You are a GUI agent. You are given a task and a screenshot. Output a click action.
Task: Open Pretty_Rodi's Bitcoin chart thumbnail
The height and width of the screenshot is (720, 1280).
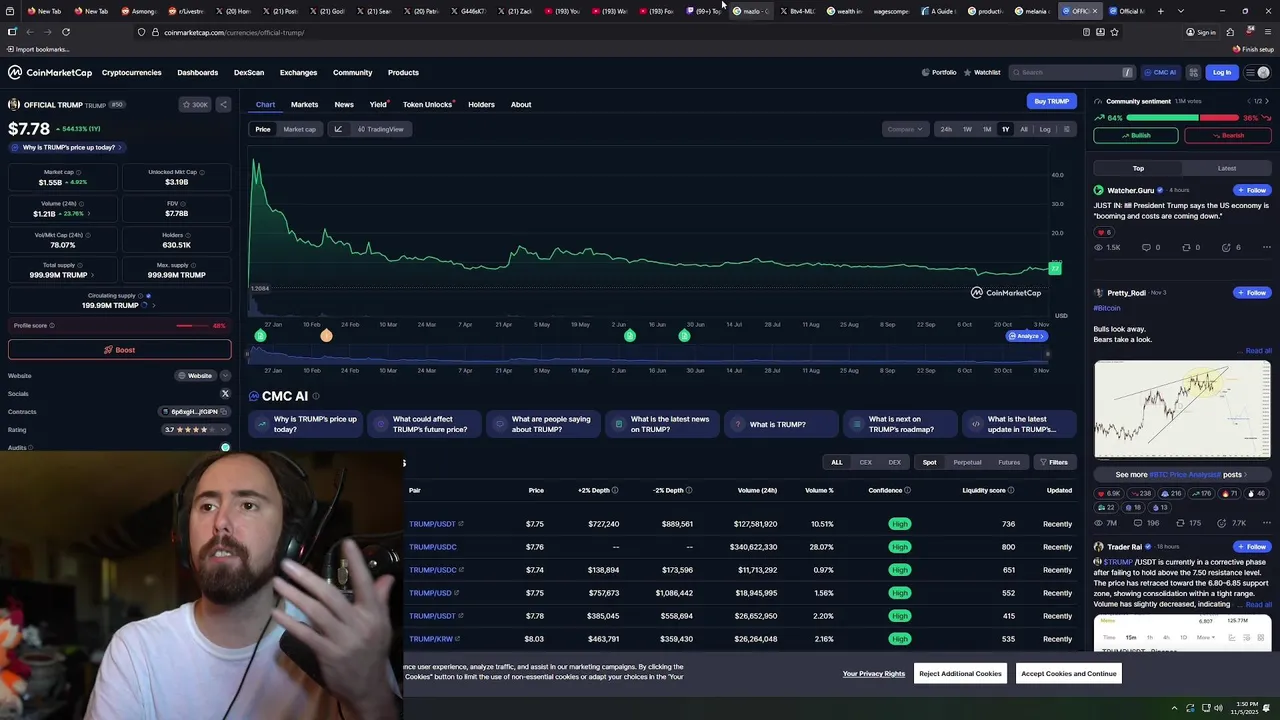(1182, 410)
